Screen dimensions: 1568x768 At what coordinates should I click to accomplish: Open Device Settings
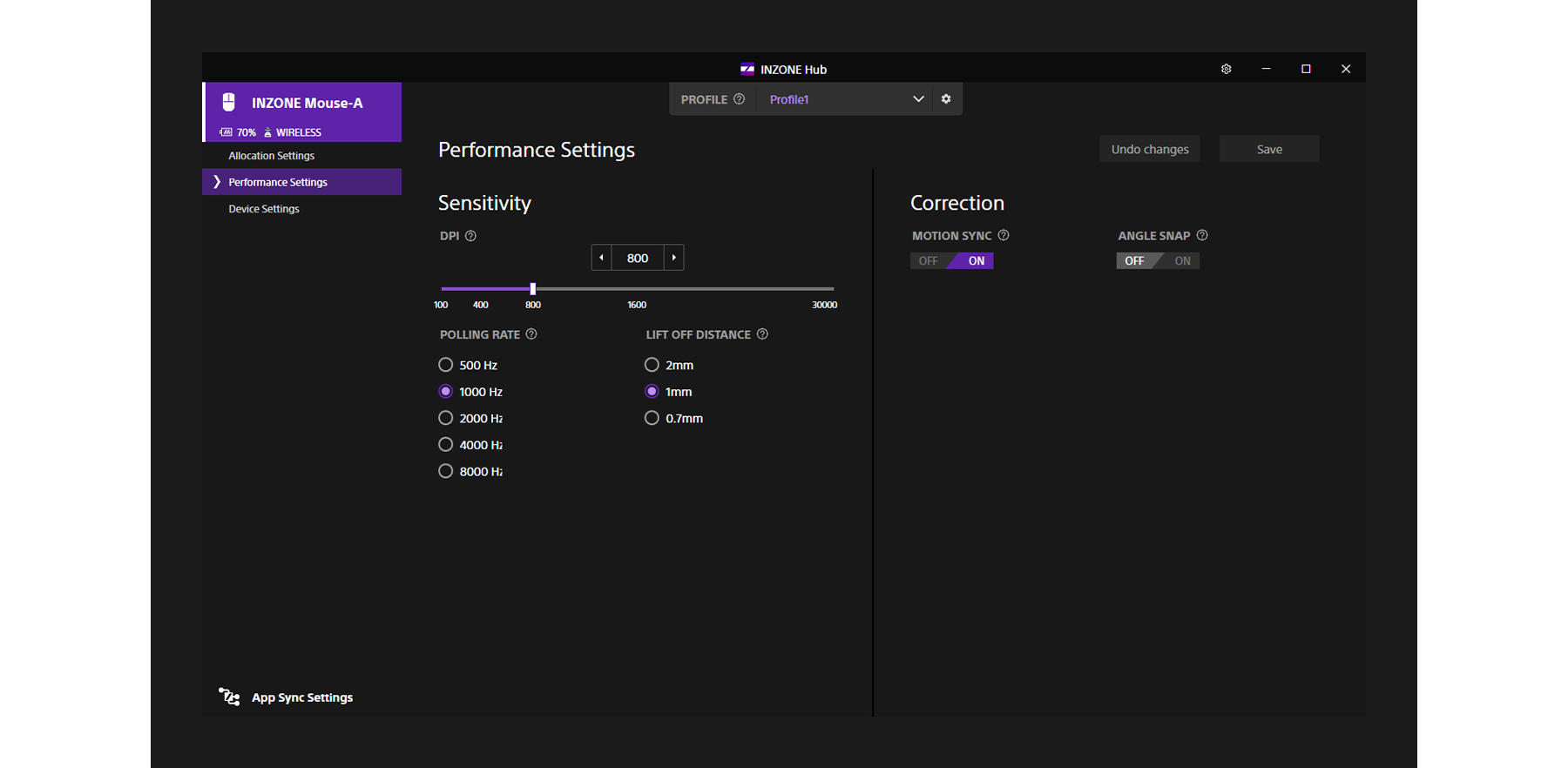point(301,209)
